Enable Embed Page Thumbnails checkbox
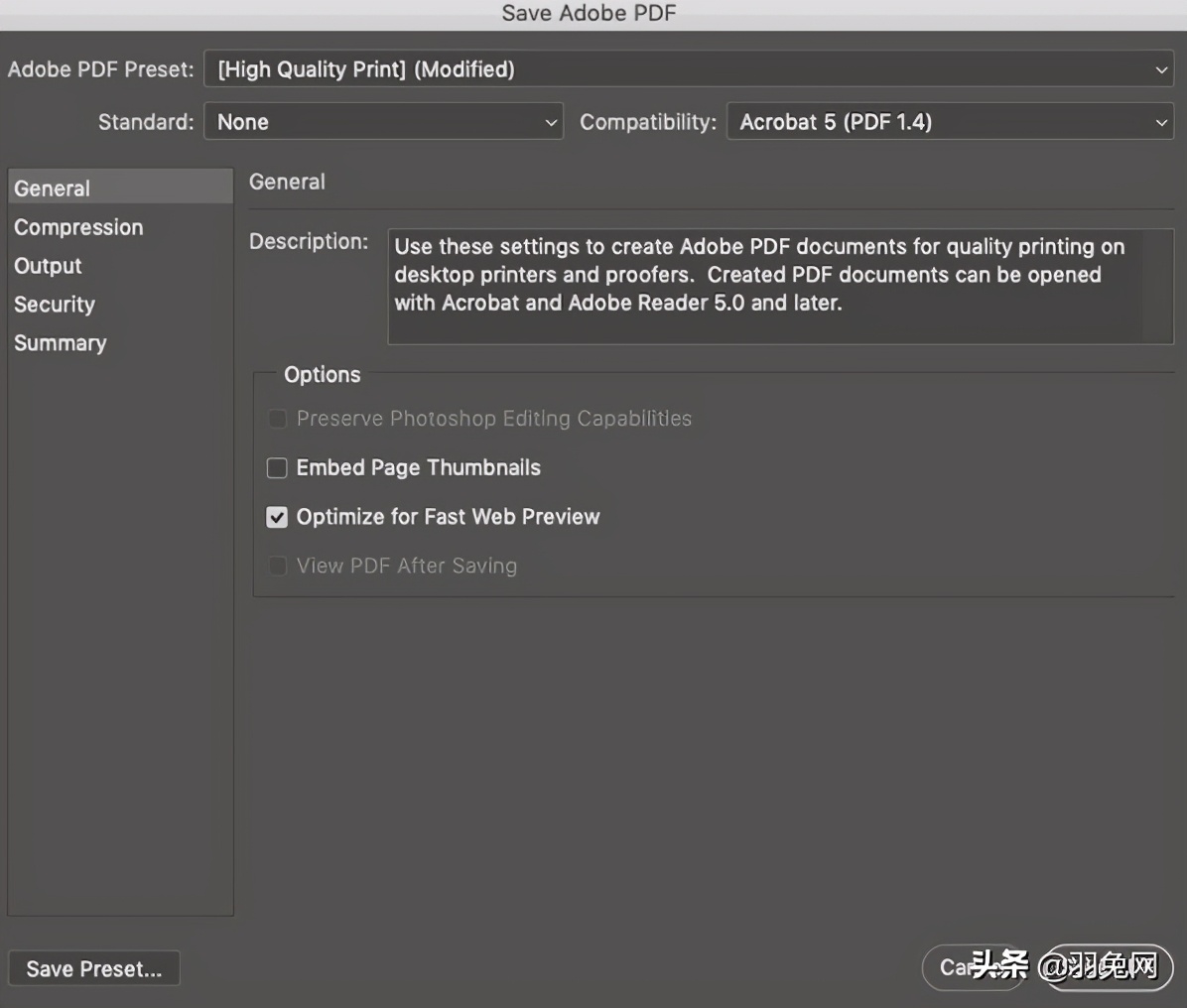Viewport: 1187px width, 1008px height. click(x=277, y=467)
